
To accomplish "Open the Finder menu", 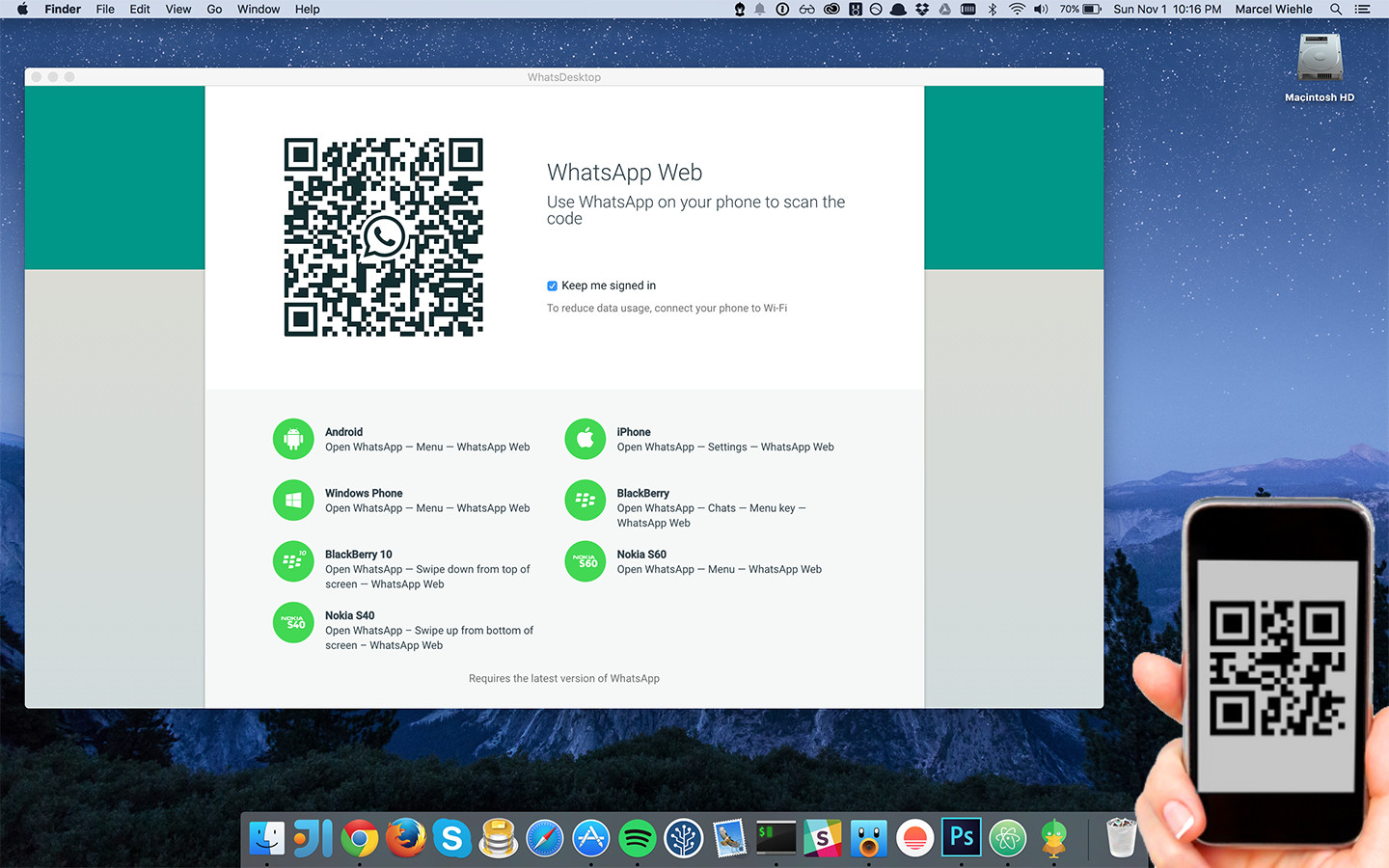I will [x=63, y=9].
